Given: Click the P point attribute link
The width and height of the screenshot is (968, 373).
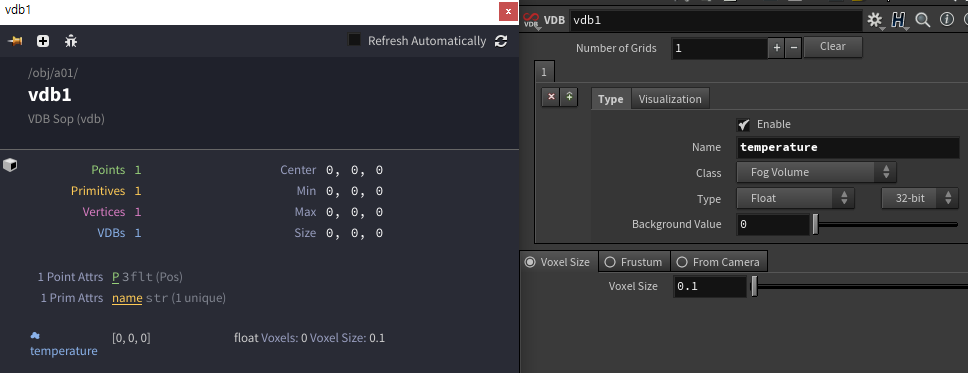Looking at the screenshot, I should 115,277.
